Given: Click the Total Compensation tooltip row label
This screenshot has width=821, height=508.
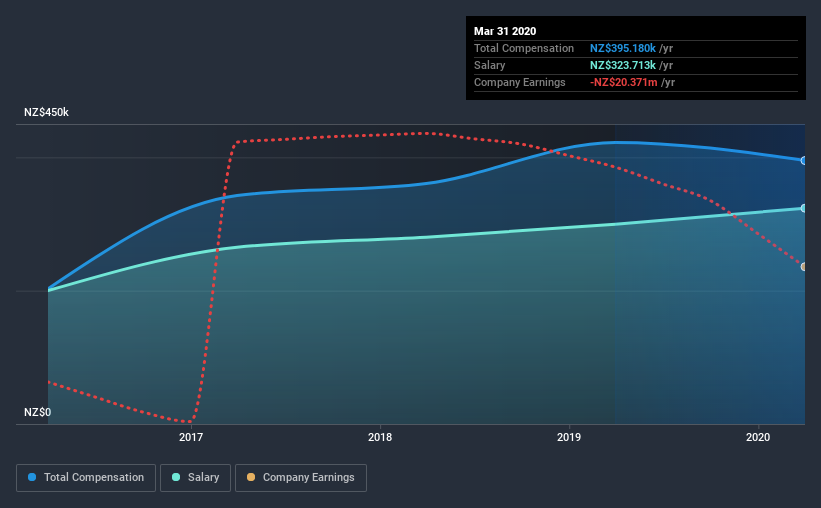Looking at the screenshot, I should tap(524, 48).
